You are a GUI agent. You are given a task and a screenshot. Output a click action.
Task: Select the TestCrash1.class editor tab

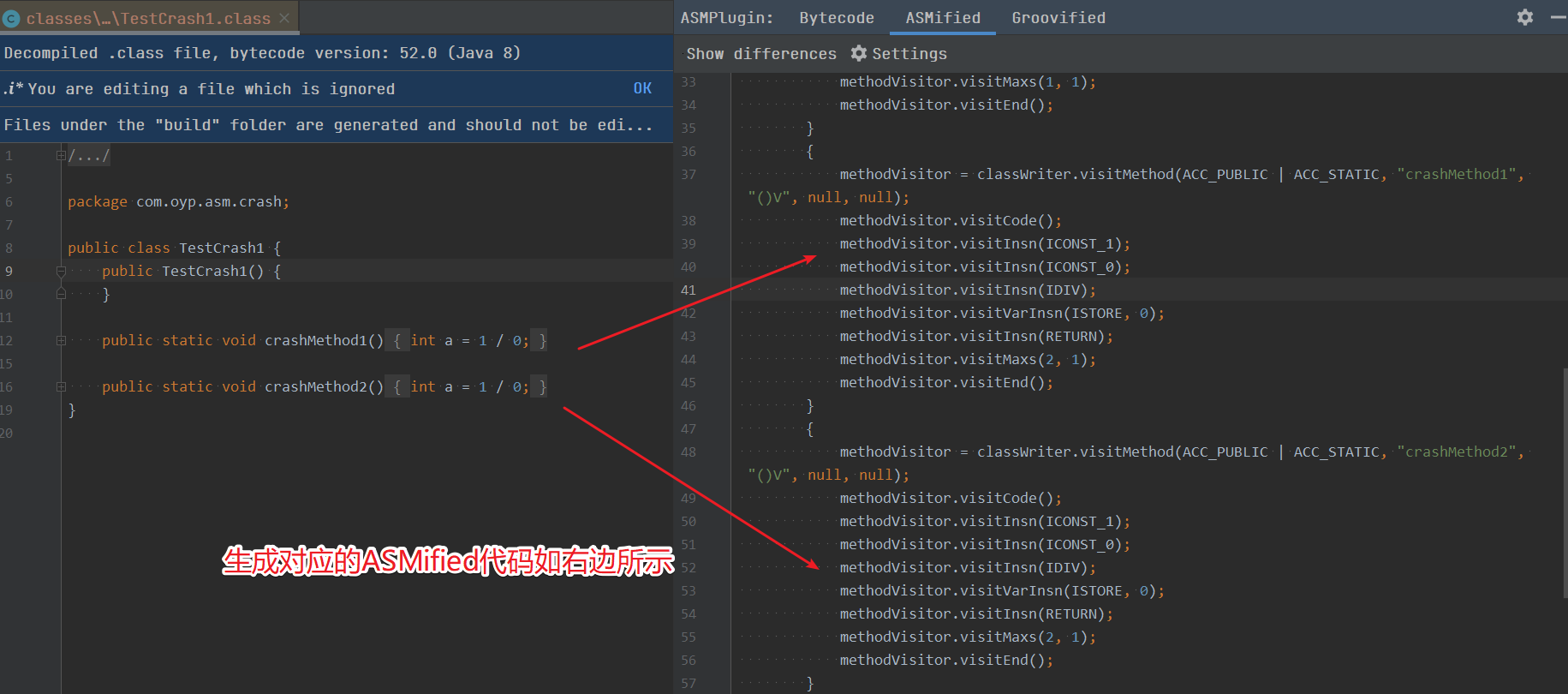[148, 18]
